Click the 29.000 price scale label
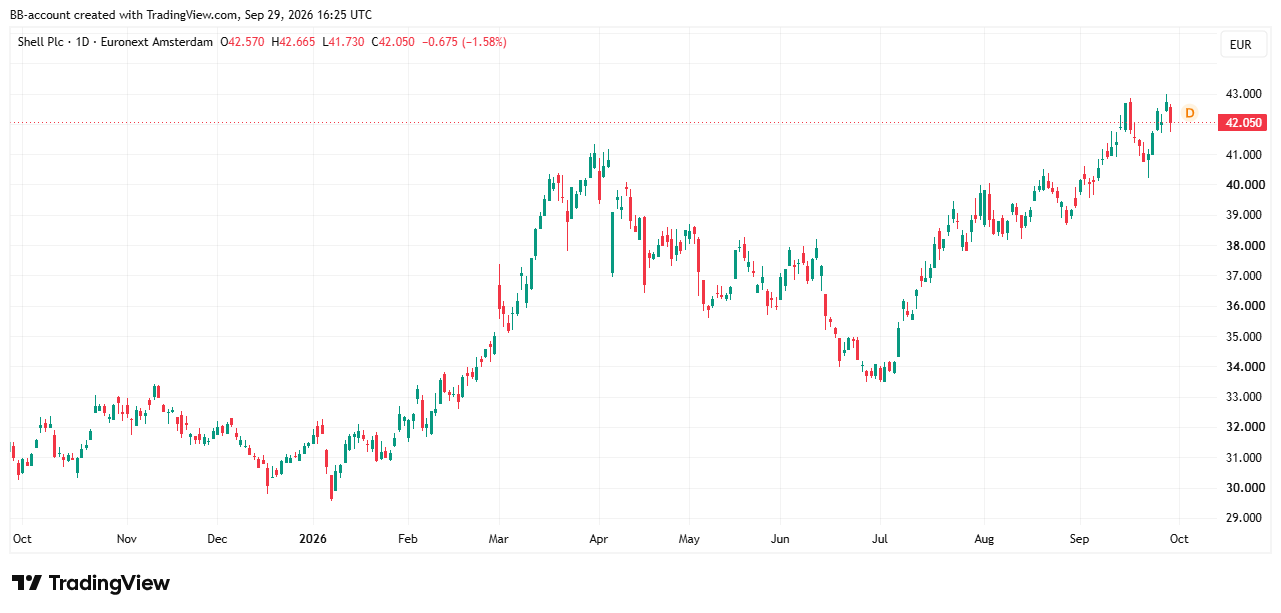Screen dimensions: 1281x613 (1242, 518)
